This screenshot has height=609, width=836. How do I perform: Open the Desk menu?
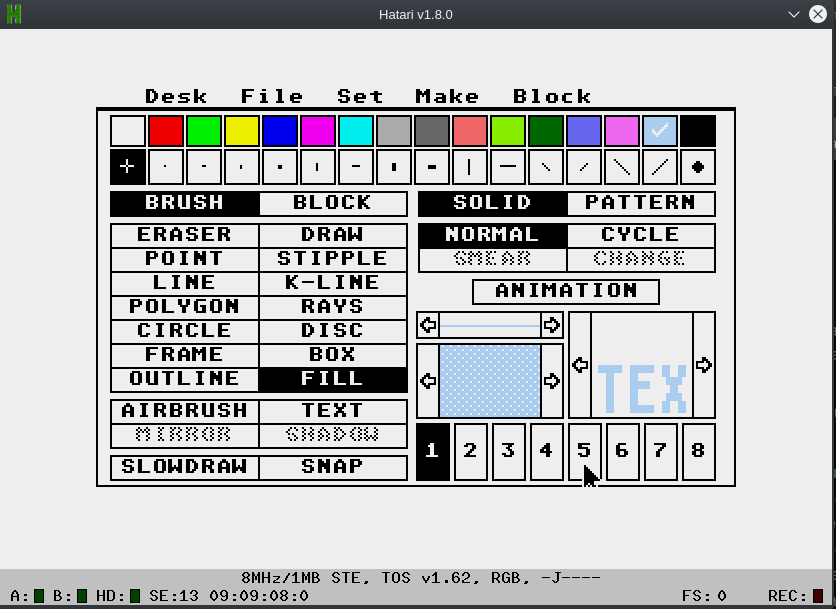point(176,96)
